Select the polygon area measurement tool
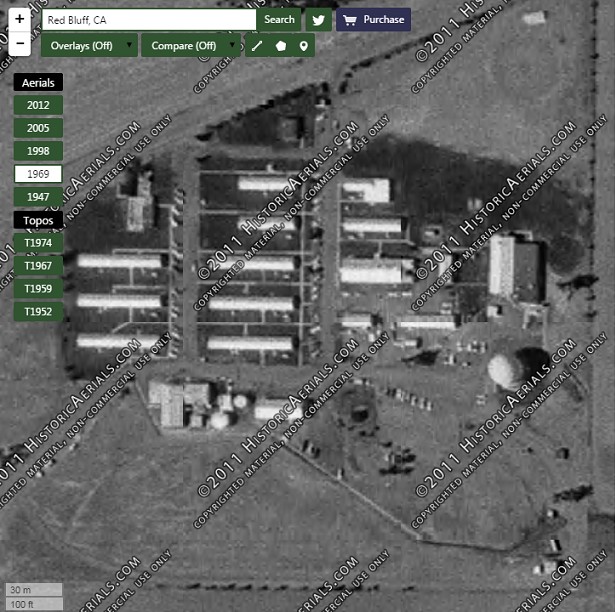 (x=280, y=46)
